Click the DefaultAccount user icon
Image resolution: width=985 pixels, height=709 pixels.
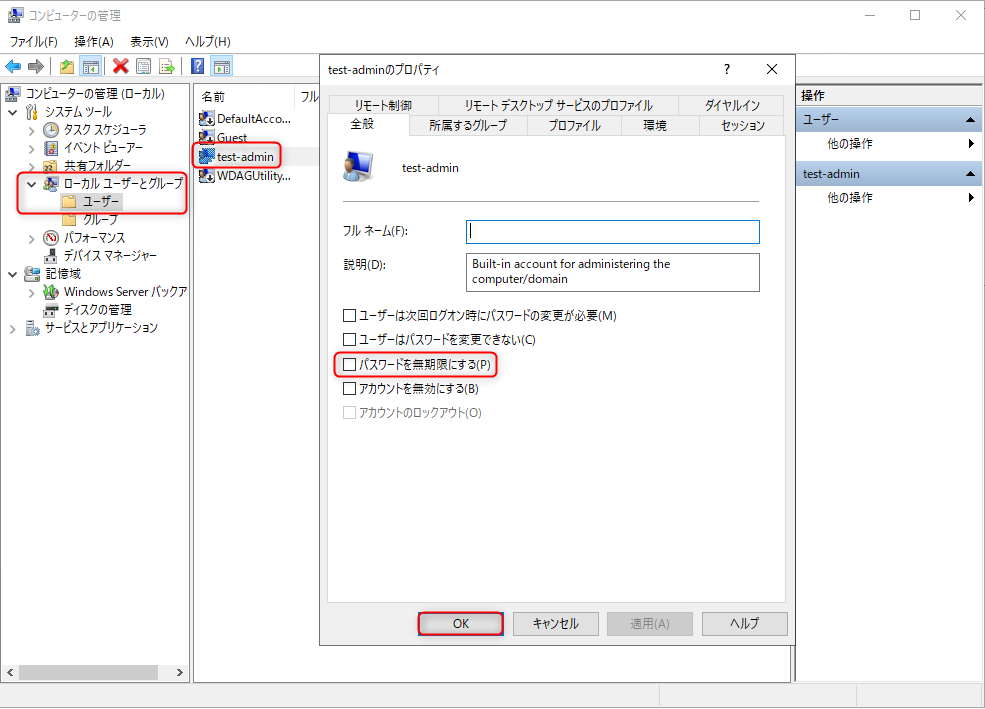(207, 118)
